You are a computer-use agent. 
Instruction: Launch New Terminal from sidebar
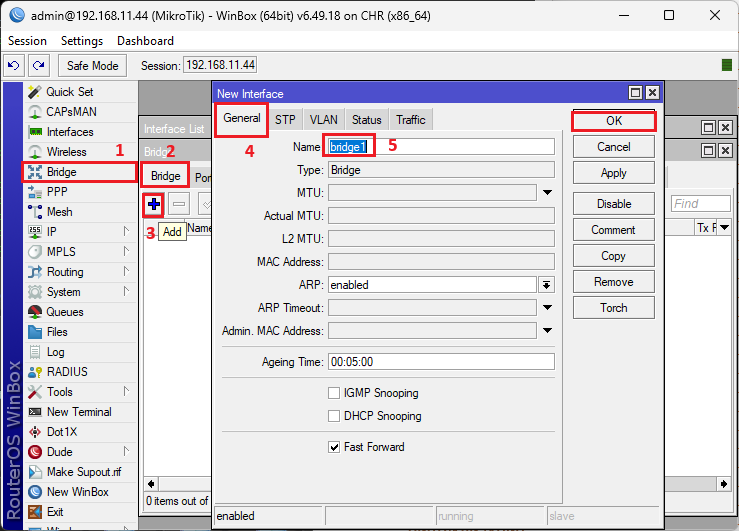pyautogui.click(x=78, y=412)
